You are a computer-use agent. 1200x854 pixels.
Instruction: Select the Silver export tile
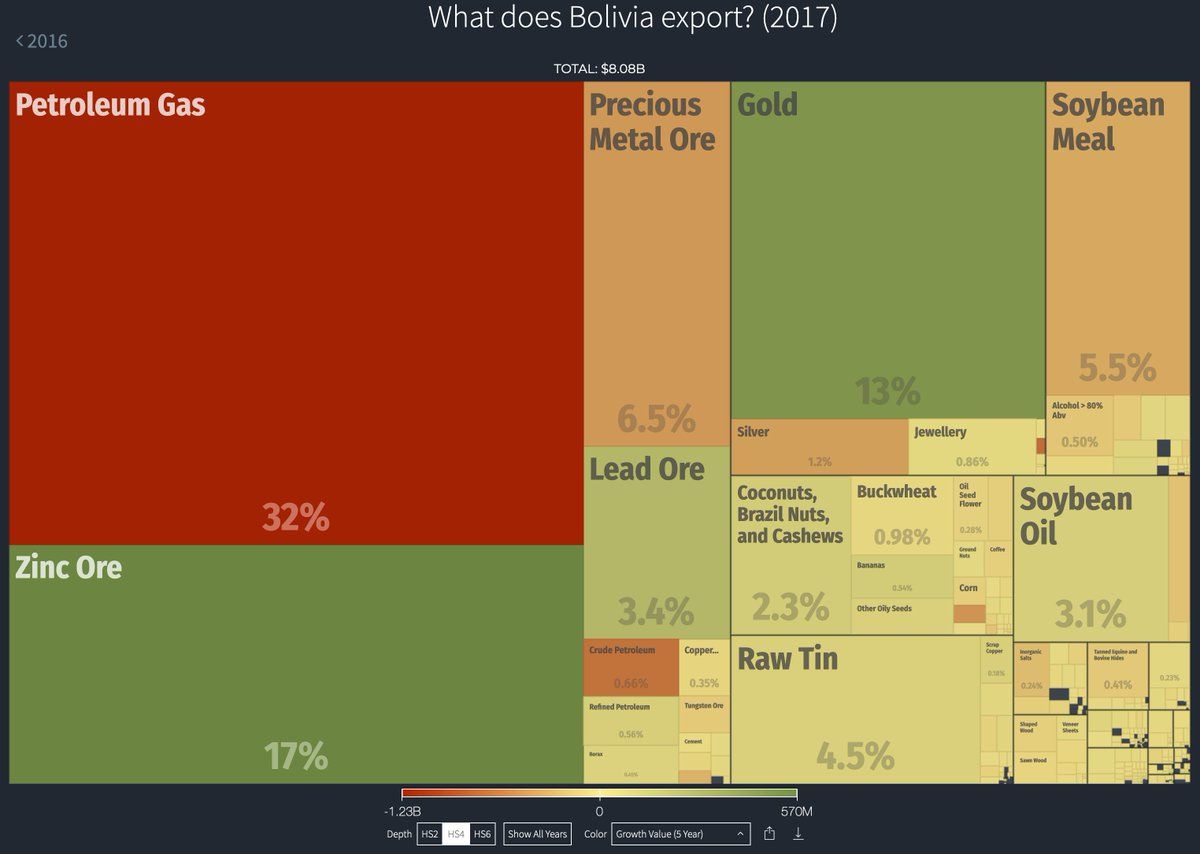pyautogui.click(x=819, y=446)
